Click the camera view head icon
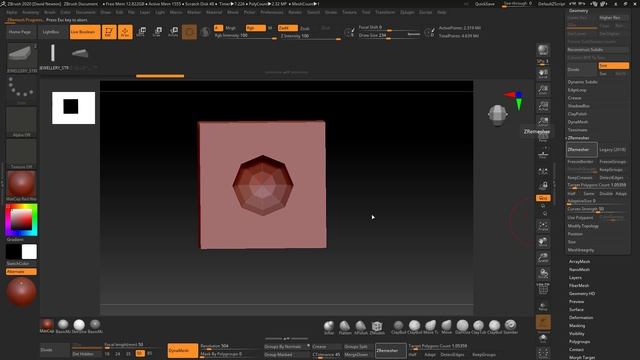The height and width of the screenshot is (360, 640). click(x=498, y=114)
